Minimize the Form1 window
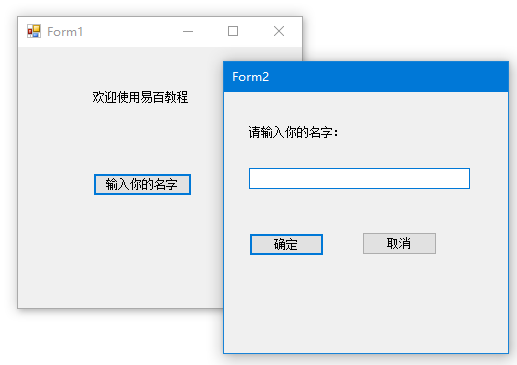This screenshot has height=365, width=517. [x=188, y=32]
